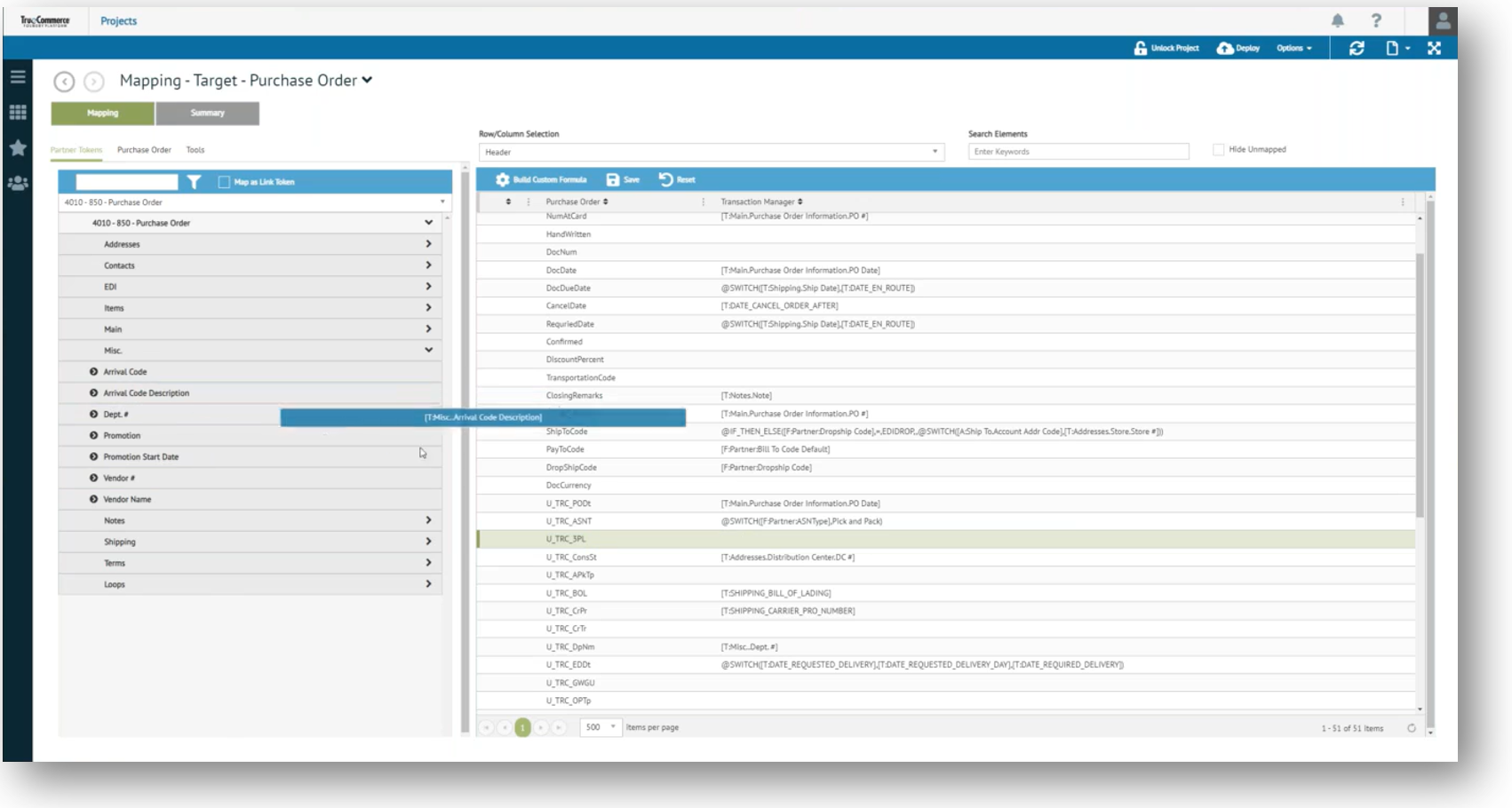1512x808 pixels.
Task: Open the Options dropdown menu
Action: point(1293,48)
